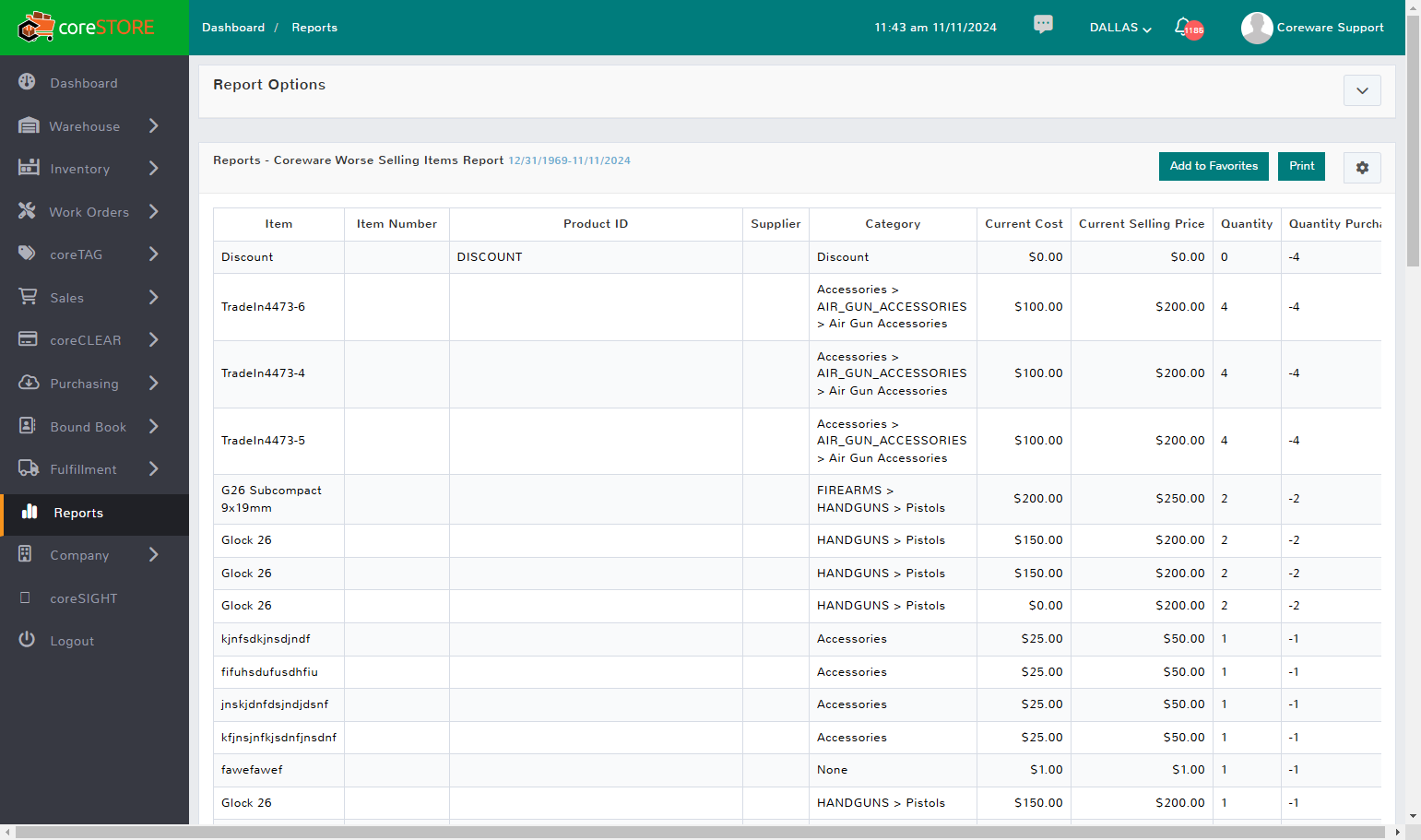
Task: Click the fawefawef item cell
Action: pos(278,770)
